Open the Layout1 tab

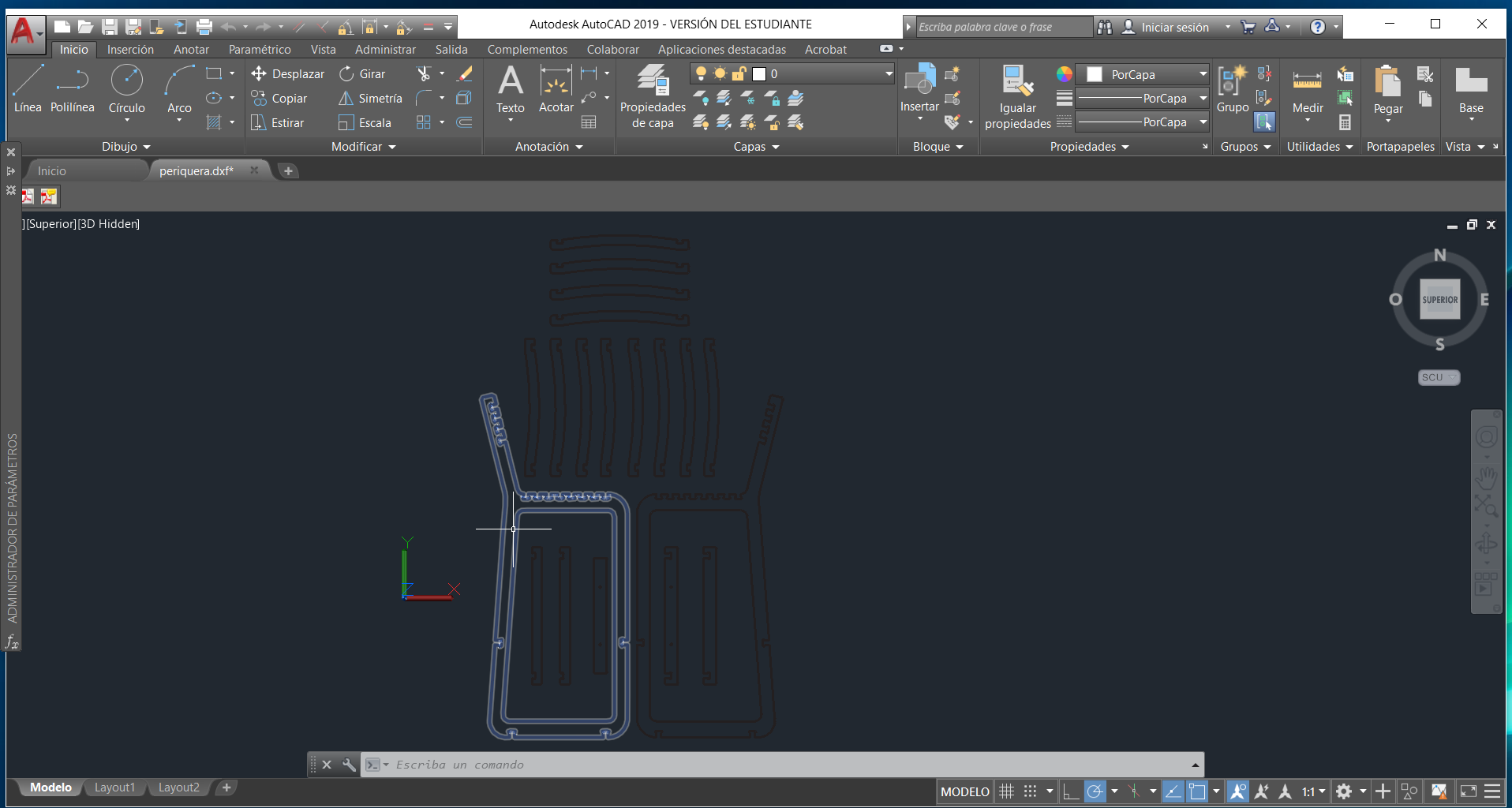point(114,787)
